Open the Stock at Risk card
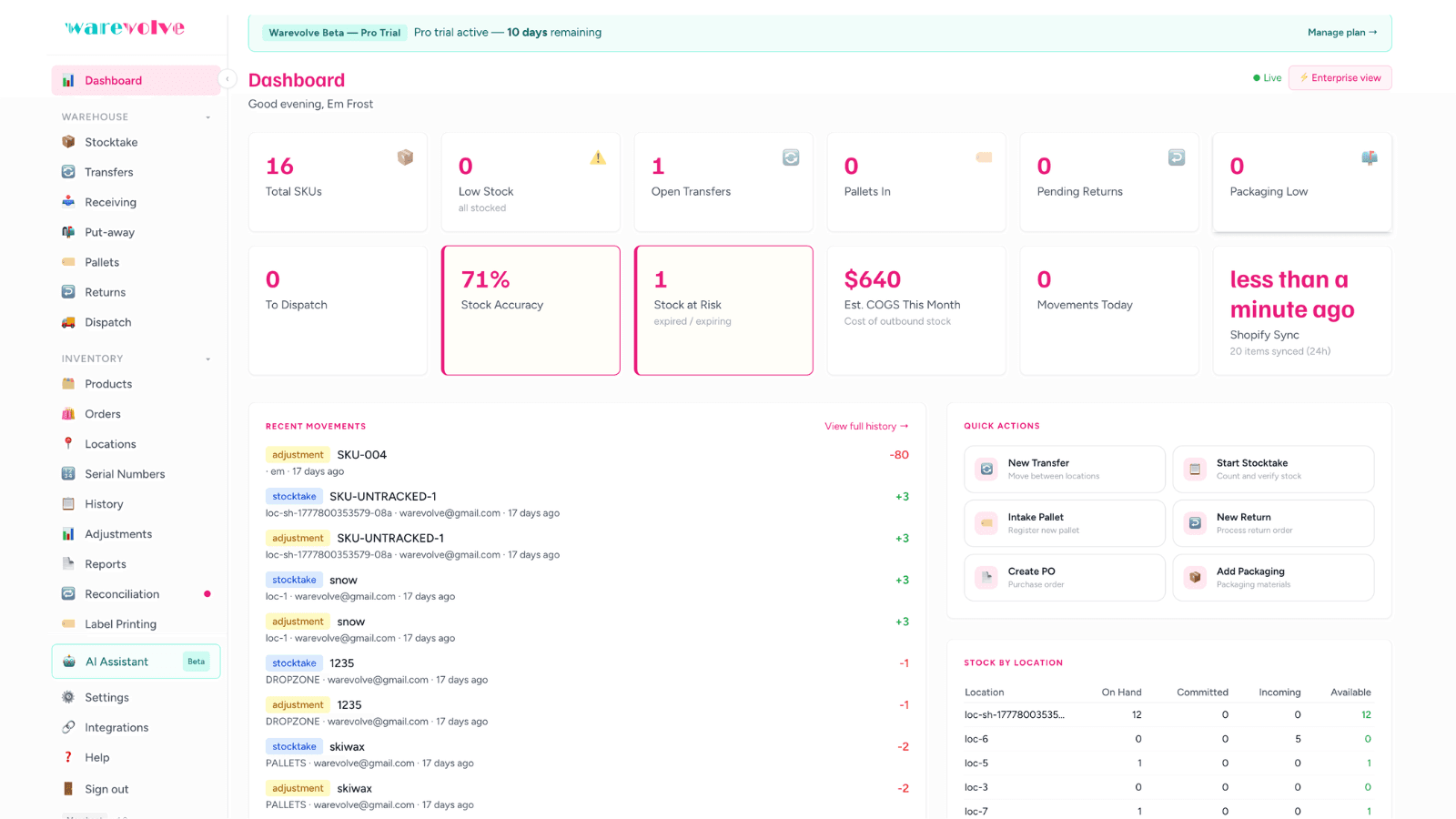Image resolution: width=1456 pixels, height=819 pixels. (723, 310)
